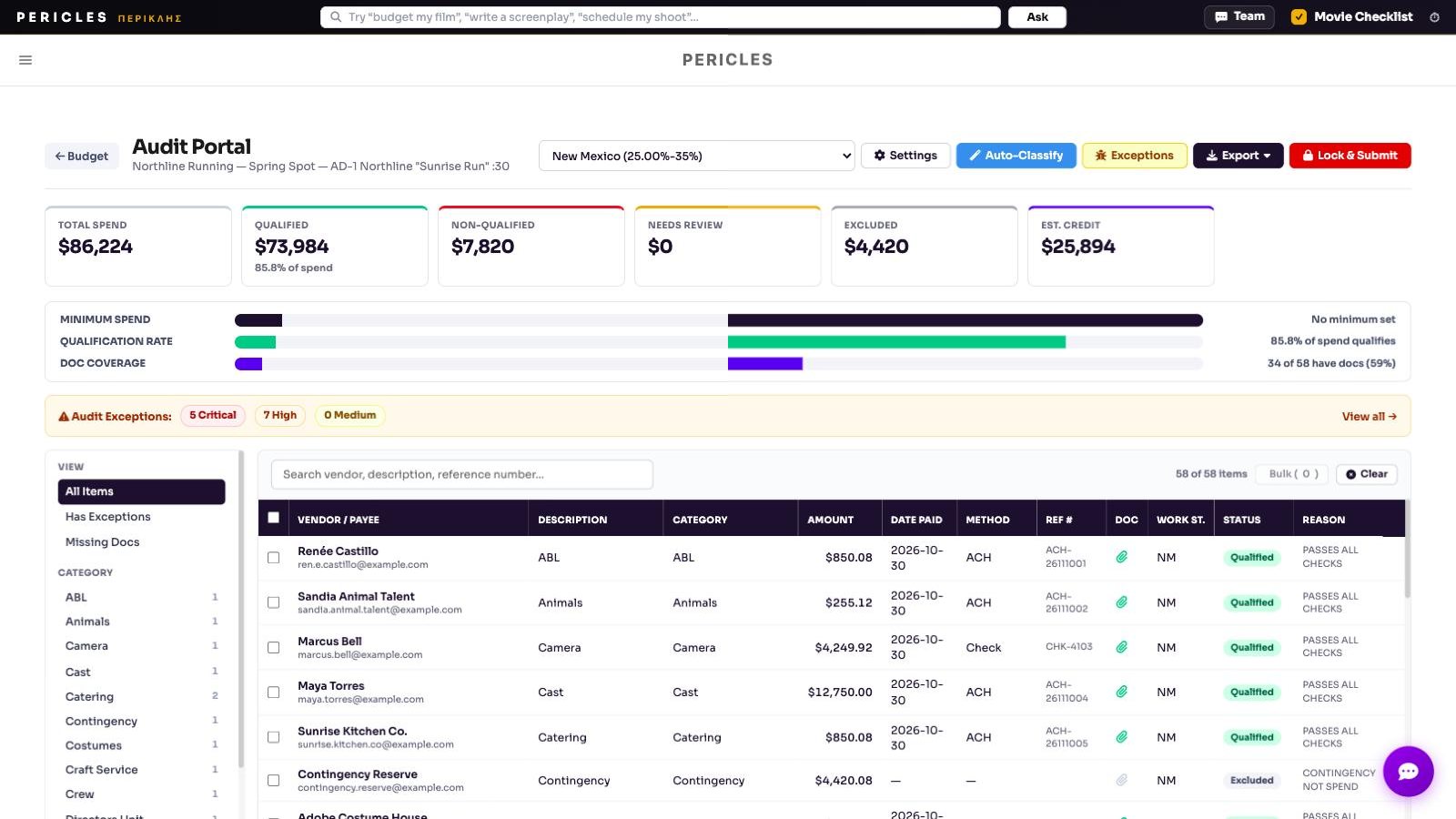Click the 7 High badge
The height and width of the screenshot is (819, 1456).
280,416
